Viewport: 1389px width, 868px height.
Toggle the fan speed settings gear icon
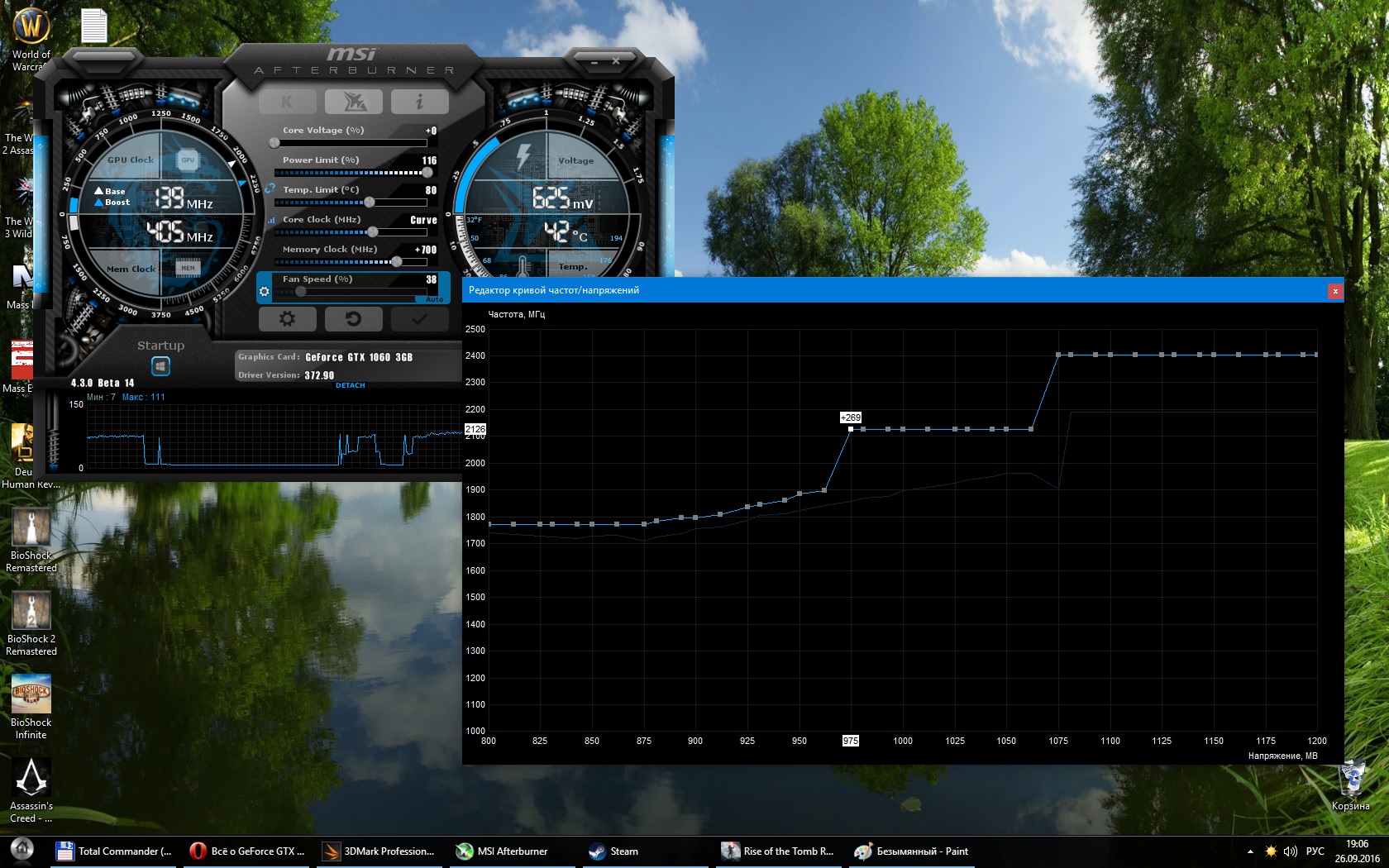265,292
